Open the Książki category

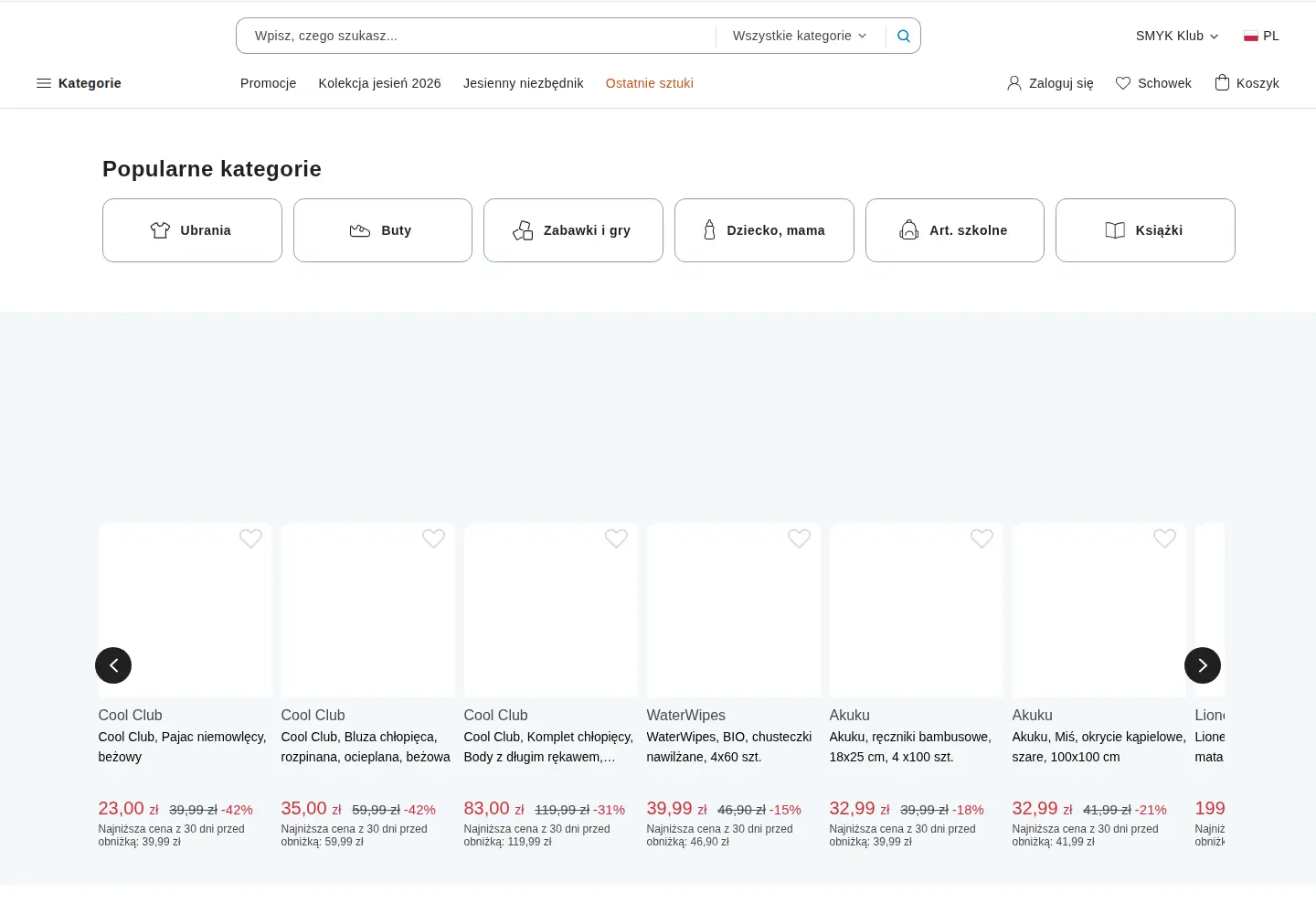(1145, 230)
